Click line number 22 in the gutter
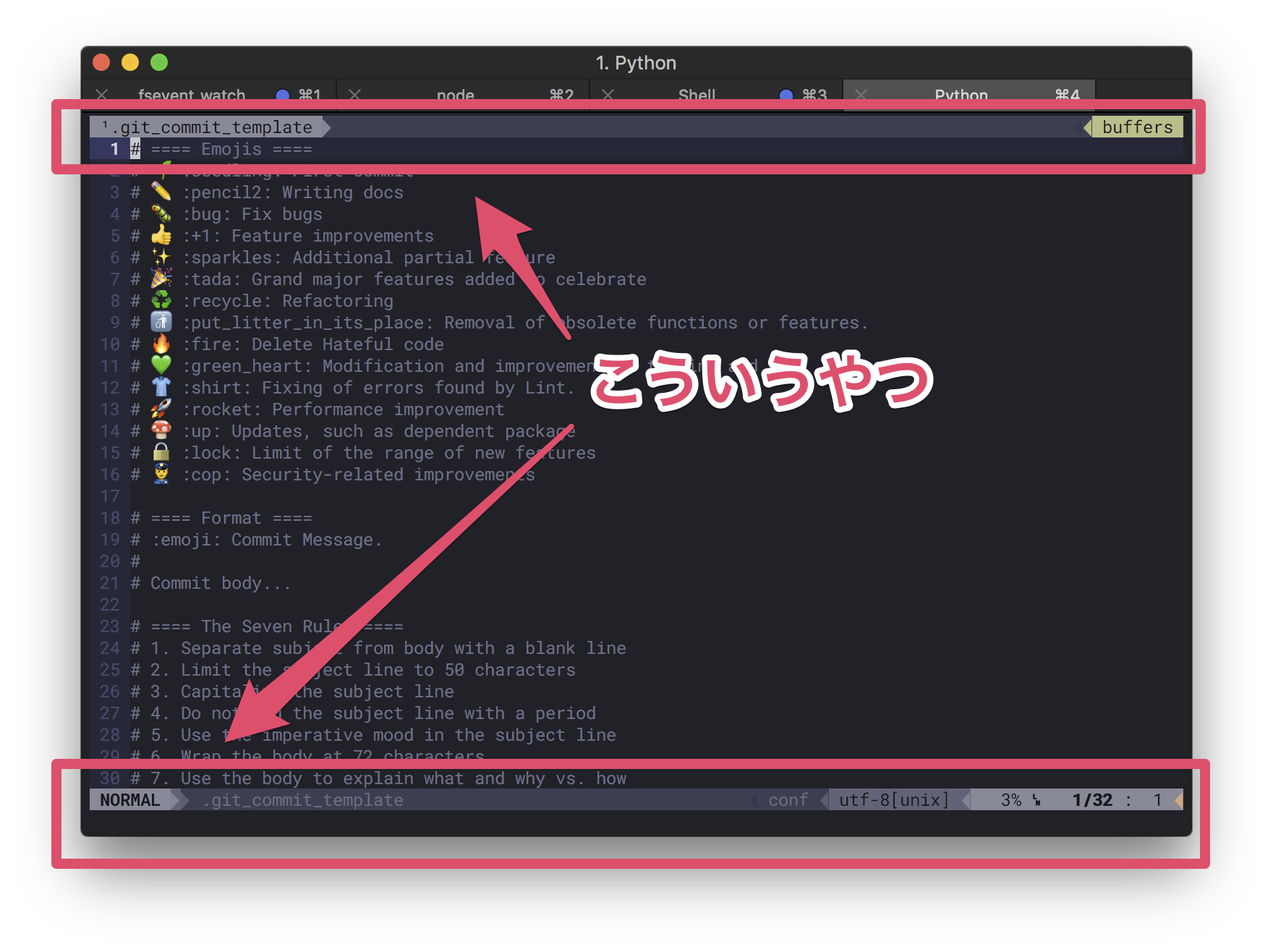Image resolution: width=1273 pixels, height=952 pixels. [110, 605]
